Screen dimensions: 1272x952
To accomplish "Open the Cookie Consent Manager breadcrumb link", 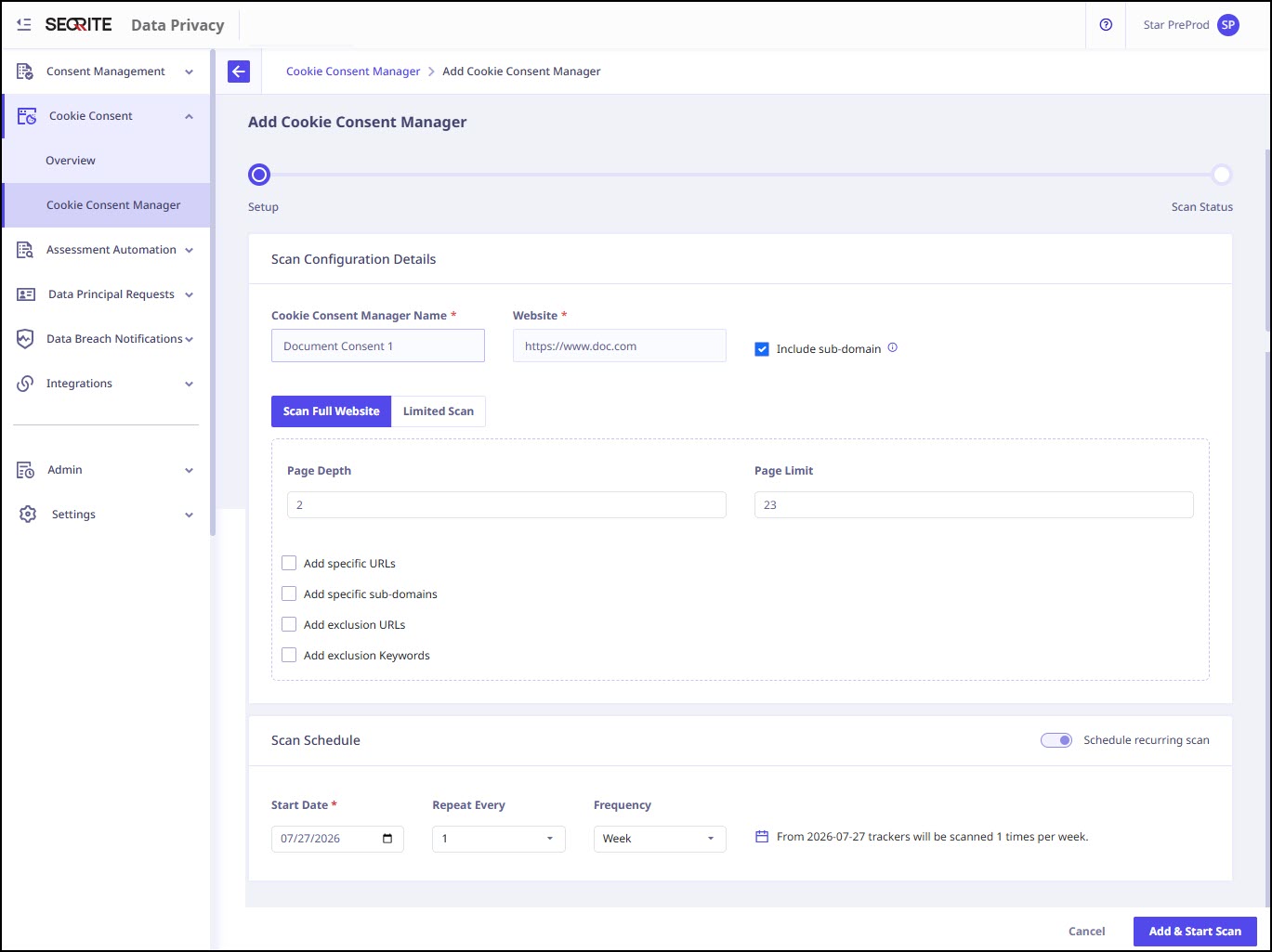I will [x=353, y=72].
